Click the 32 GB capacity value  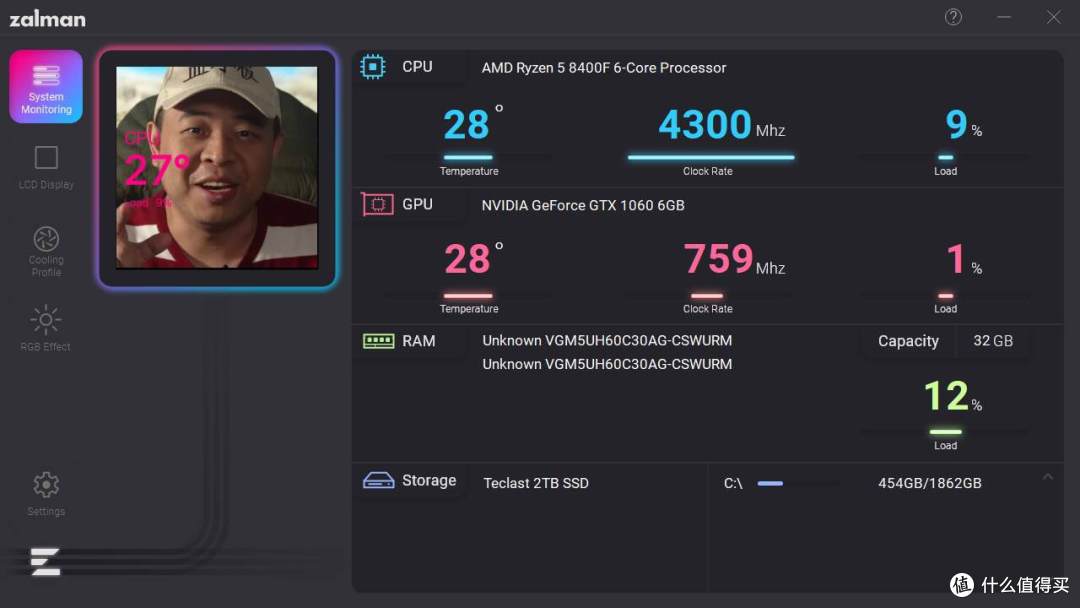pos(993,341)
